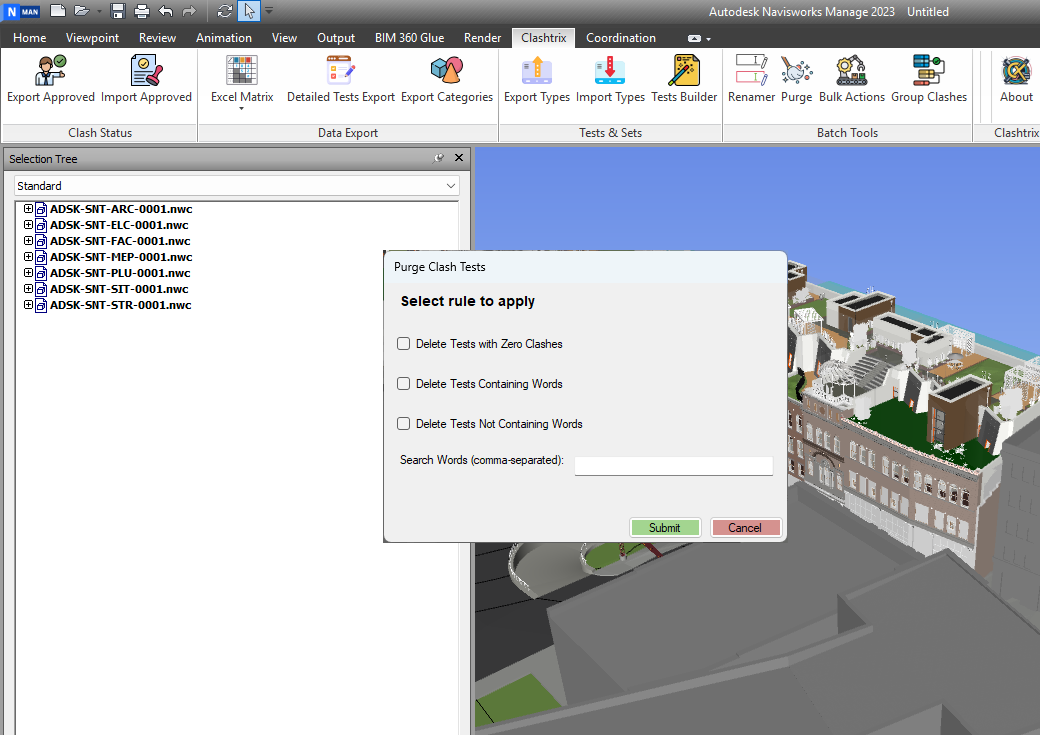The width and height of the screenshot is (1040, 735).
Task: Open Excel Matrix dropdown arrow
Action: 241,109
